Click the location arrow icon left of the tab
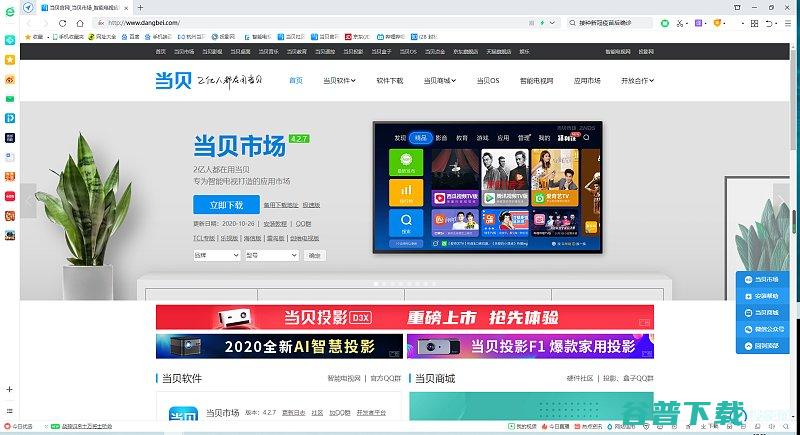The height and width of the screenshot is (435, 800). pos(28,8)
